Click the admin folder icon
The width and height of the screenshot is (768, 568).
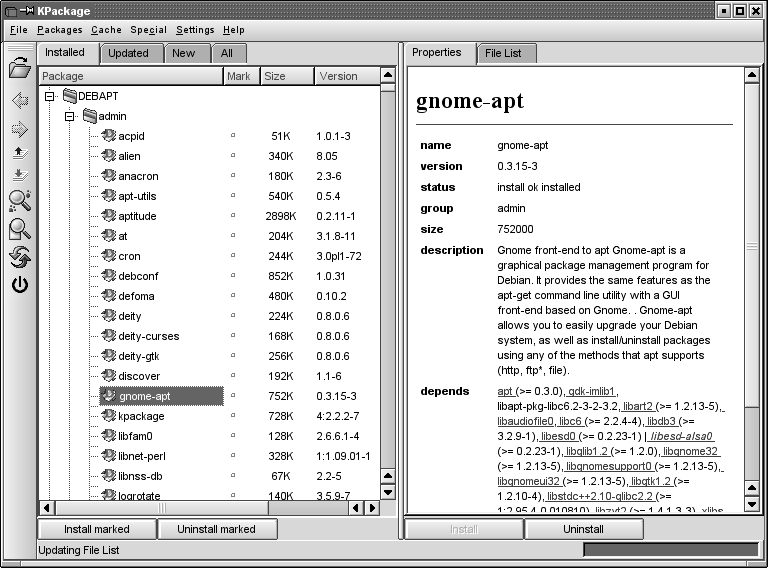pyautogui.click(x=90, y=116)
